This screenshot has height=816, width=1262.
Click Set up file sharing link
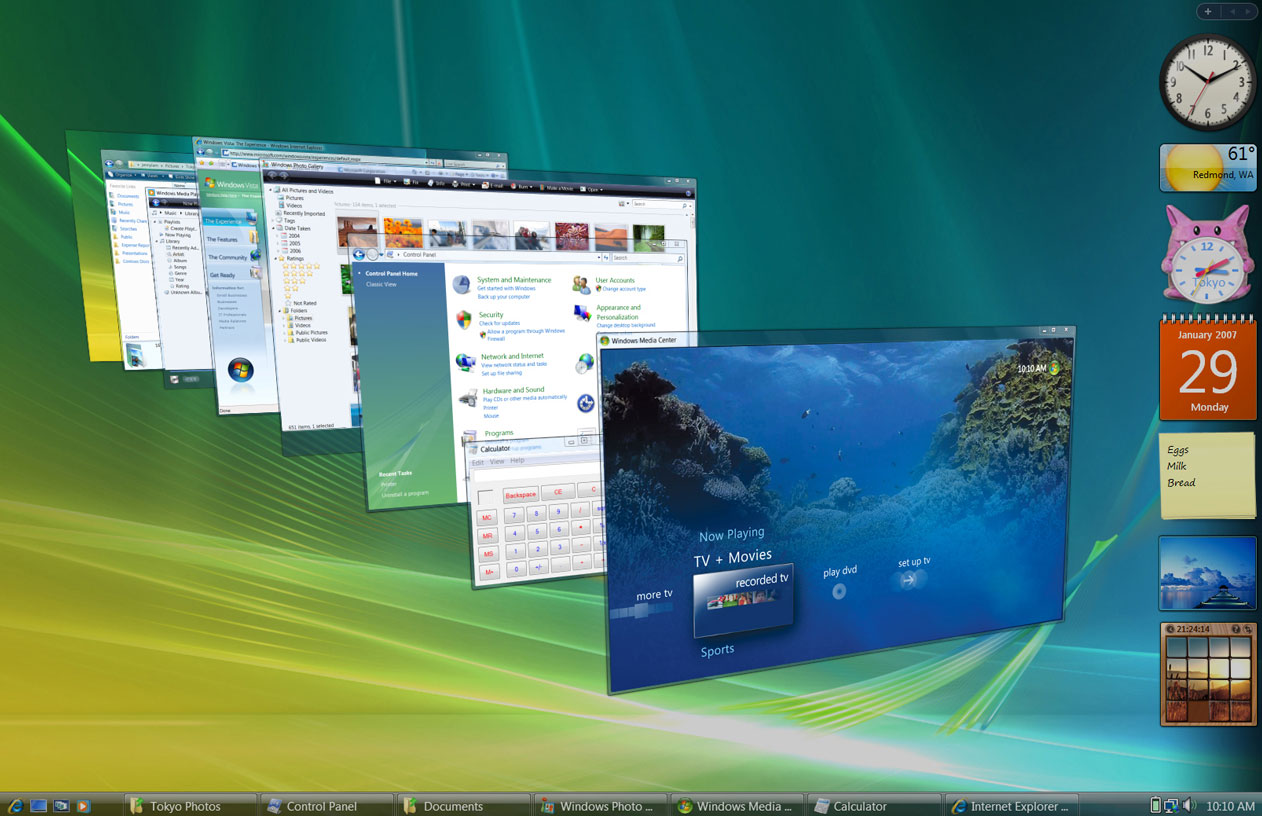coord(501,373)
